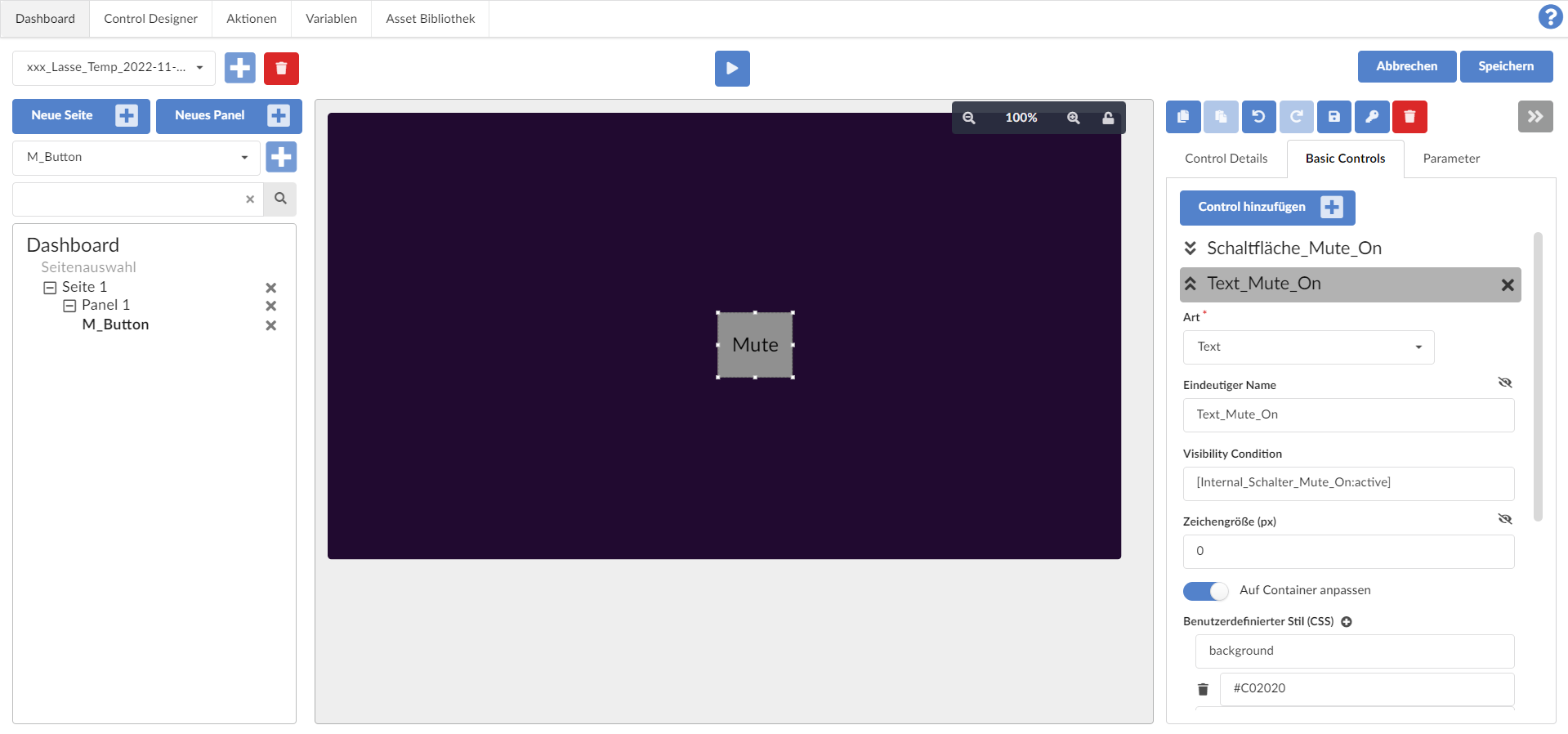
Task: Select the Mute button on canvas
Action: coord(755,345)
